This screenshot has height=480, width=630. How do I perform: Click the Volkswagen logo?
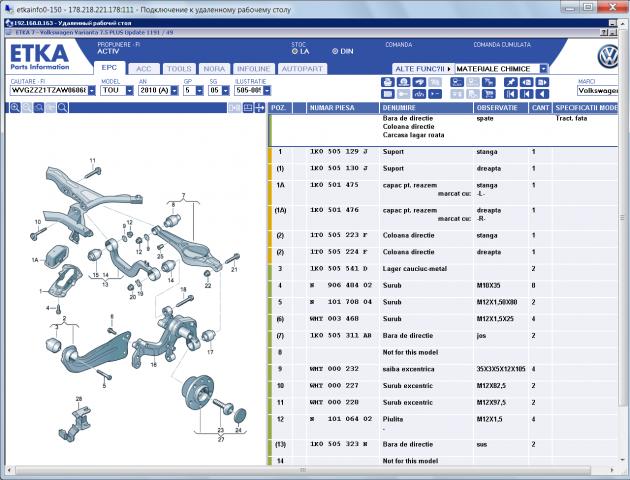pyautogui.click(x=608, y=57)
